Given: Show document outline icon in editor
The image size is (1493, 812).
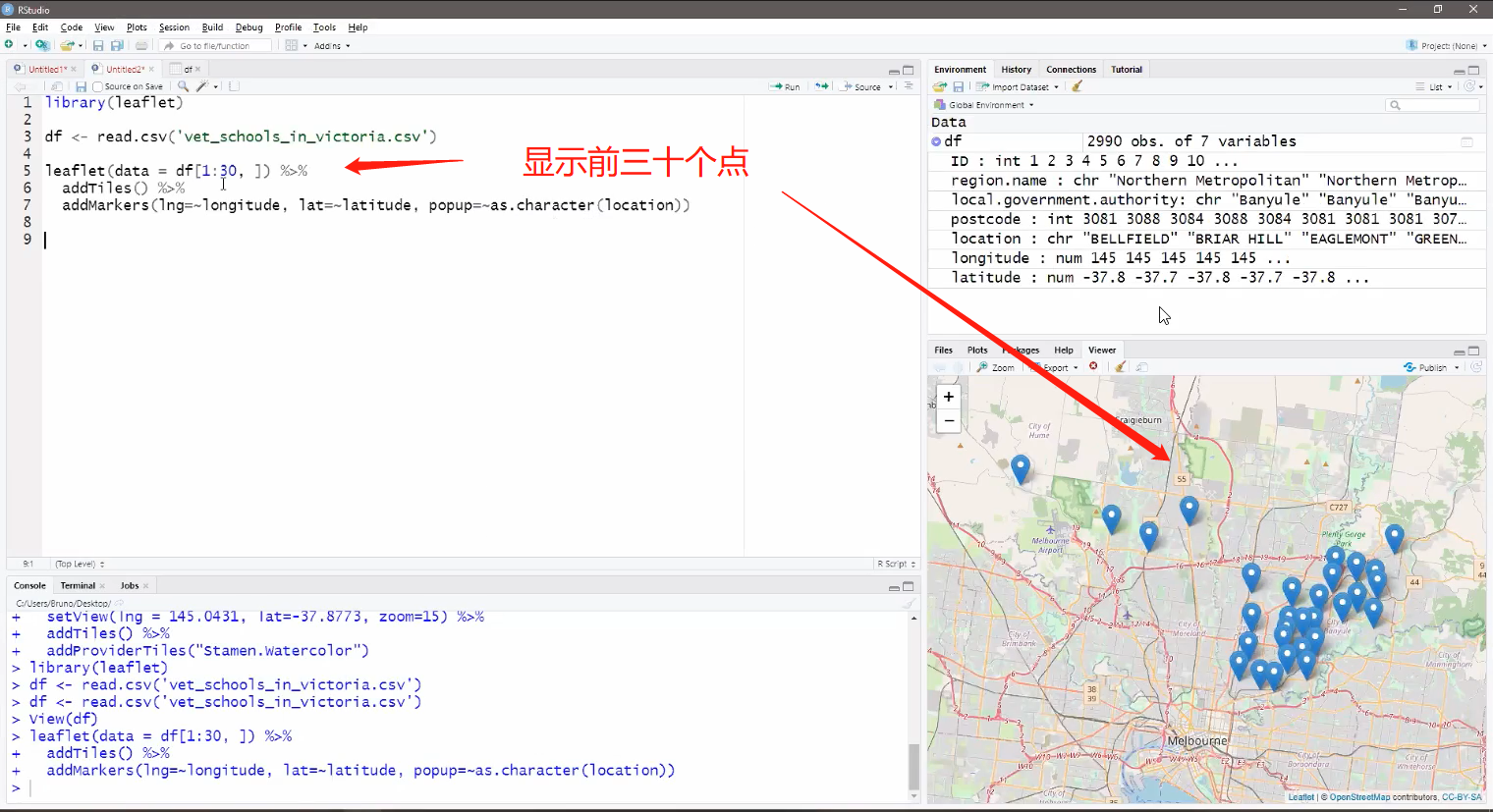Looking at the screenshot, I should 909,86.
